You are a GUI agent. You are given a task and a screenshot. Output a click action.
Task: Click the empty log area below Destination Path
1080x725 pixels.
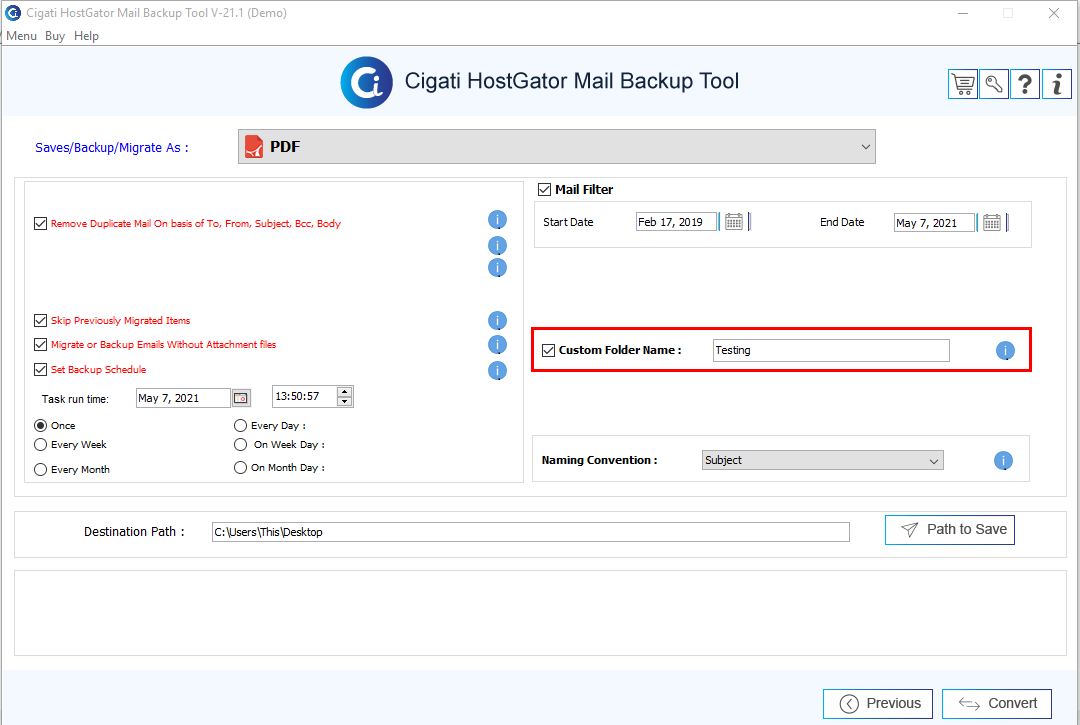click(540, 613)
